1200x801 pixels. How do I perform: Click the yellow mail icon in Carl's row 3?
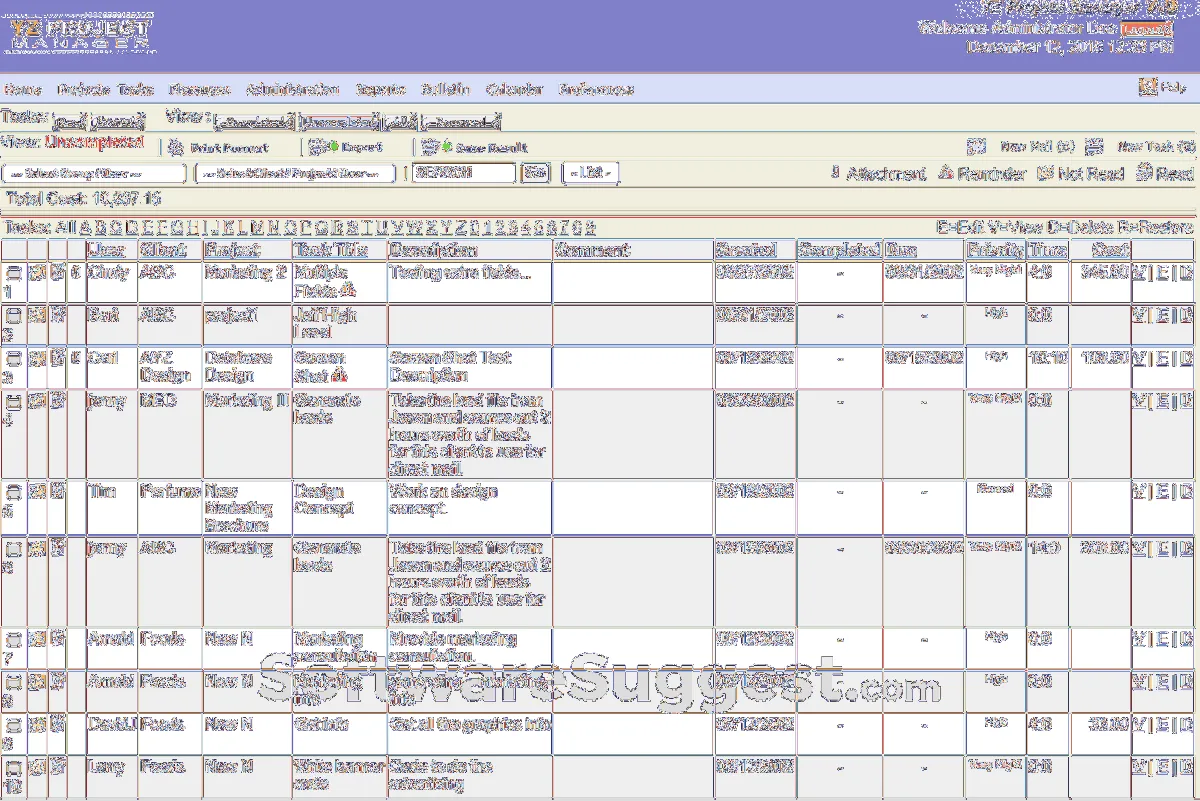(37, 357)
